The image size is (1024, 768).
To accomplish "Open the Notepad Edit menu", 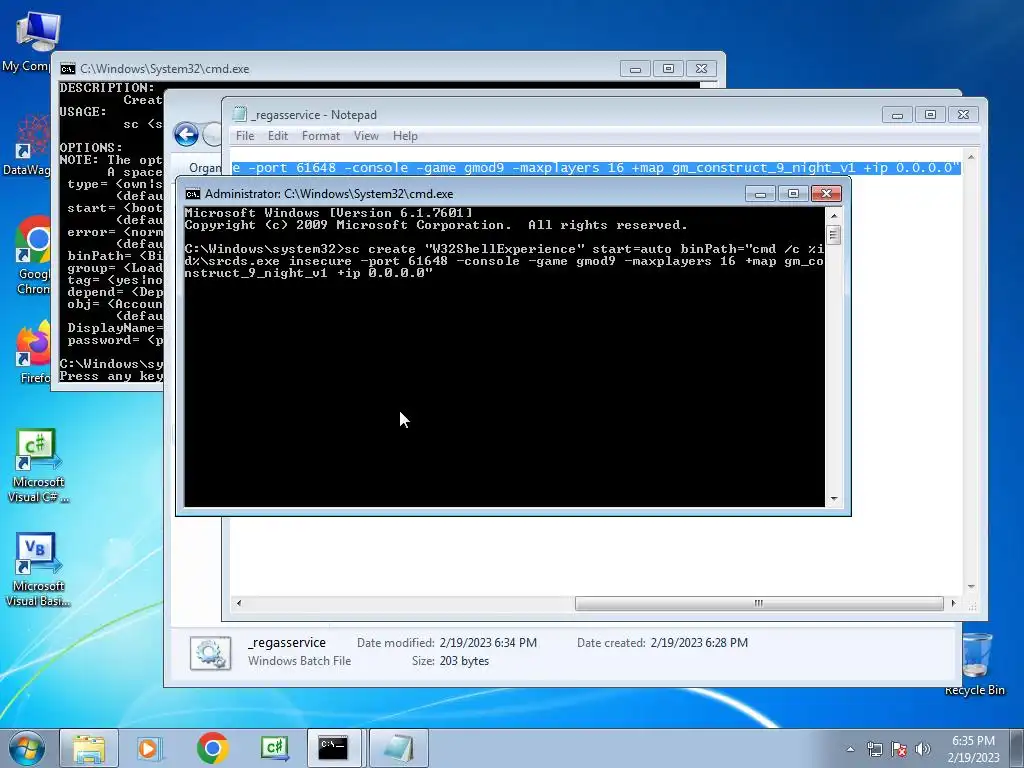I will point(278,136).
